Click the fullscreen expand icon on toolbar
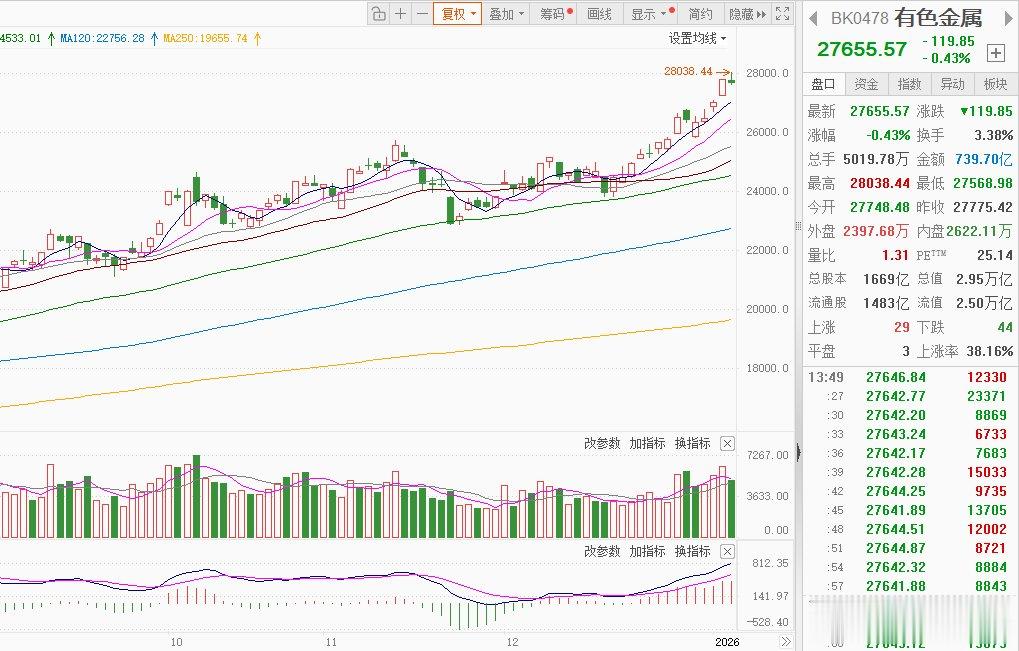The width and height of the screenshot is (1019, 651). point(782,14)
